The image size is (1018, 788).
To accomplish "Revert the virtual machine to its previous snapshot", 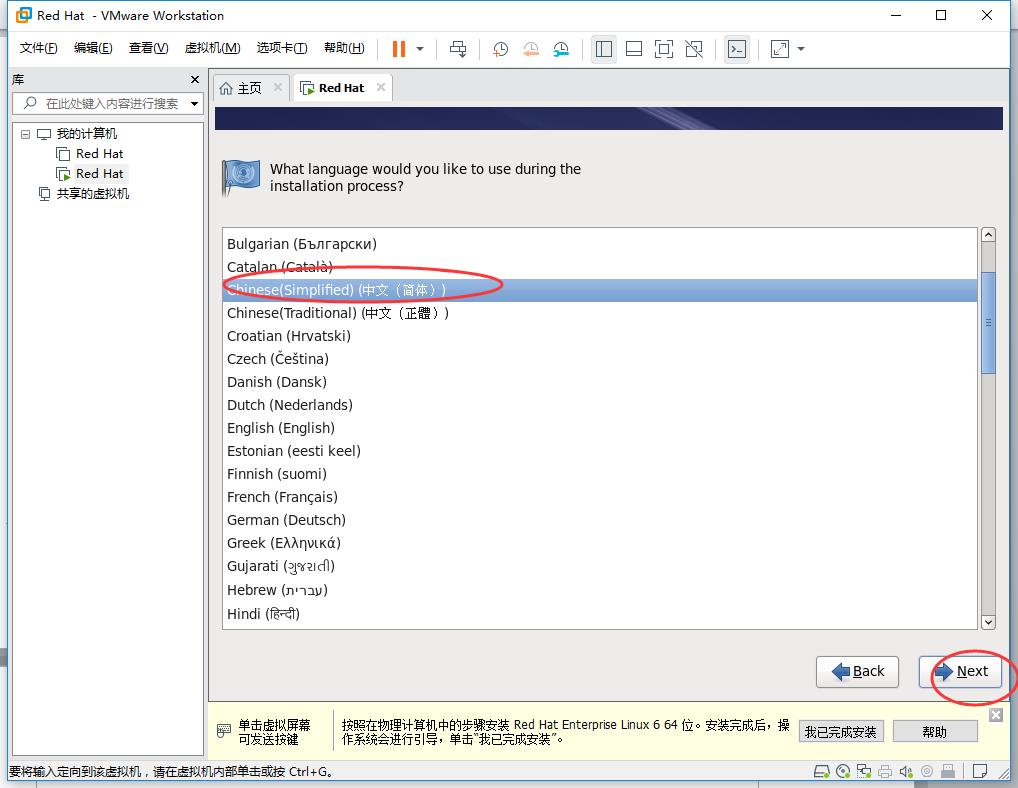I will click(530, 49).
